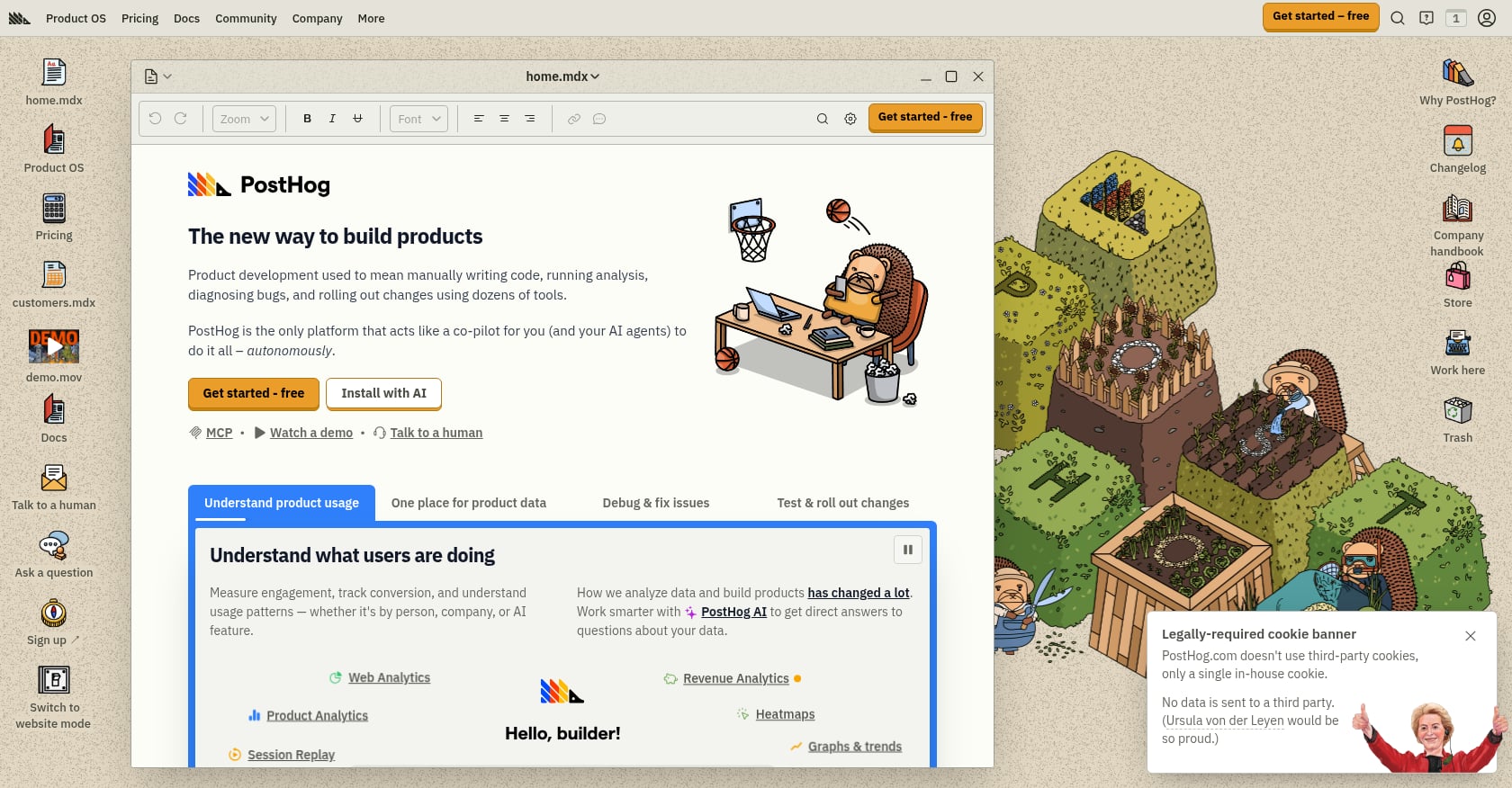Select left text alignment
Viewport: 1512px width, 788px height.
(x=479, y=119)
